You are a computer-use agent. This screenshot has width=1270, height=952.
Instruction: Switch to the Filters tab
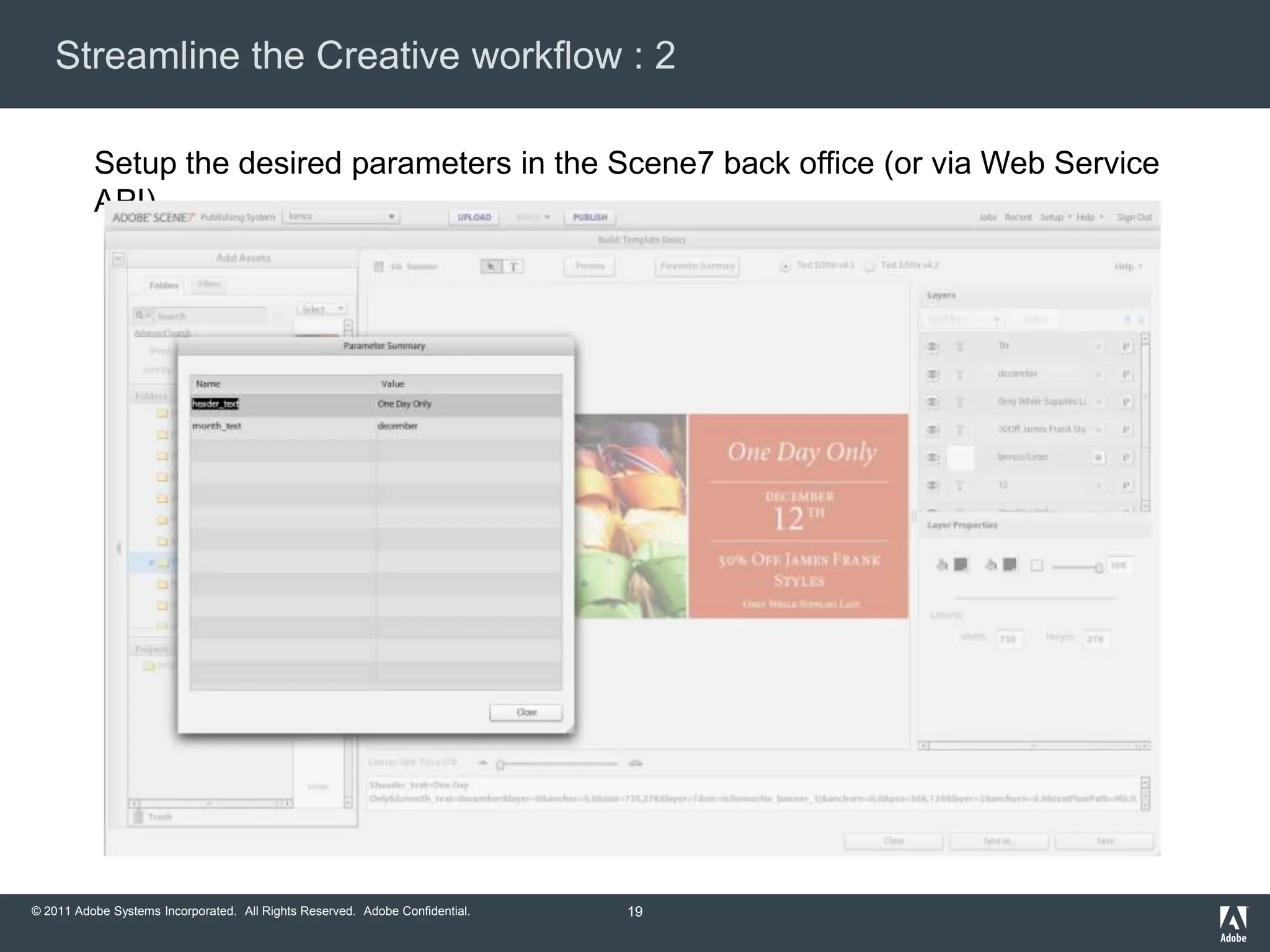[208, 284]
